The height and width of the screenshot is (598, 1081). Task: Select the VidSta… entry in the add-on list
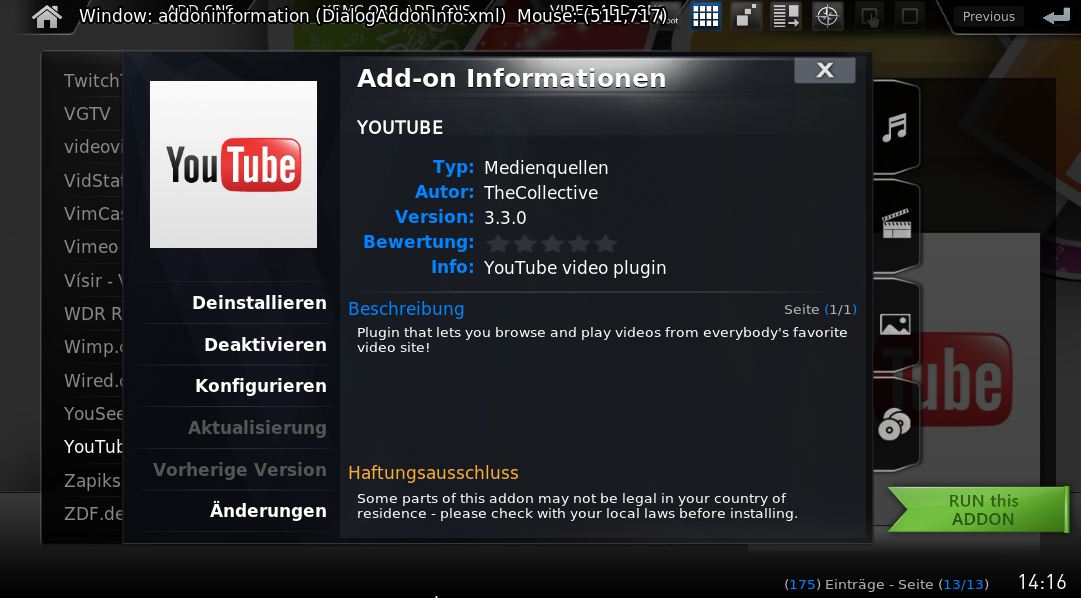(x=92, y=180)
